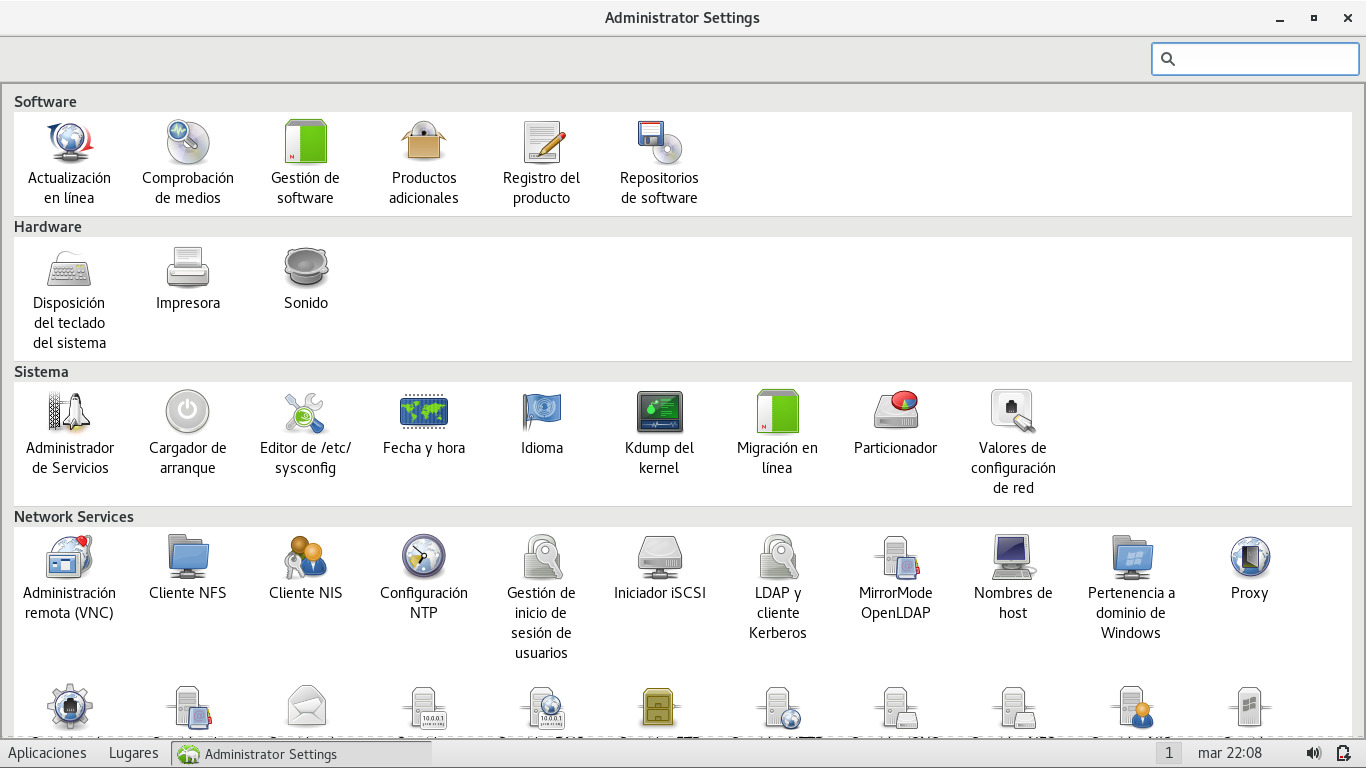Open the Aplicaciones menu
Screen dimensions: 1366x768
click(47, 753)
